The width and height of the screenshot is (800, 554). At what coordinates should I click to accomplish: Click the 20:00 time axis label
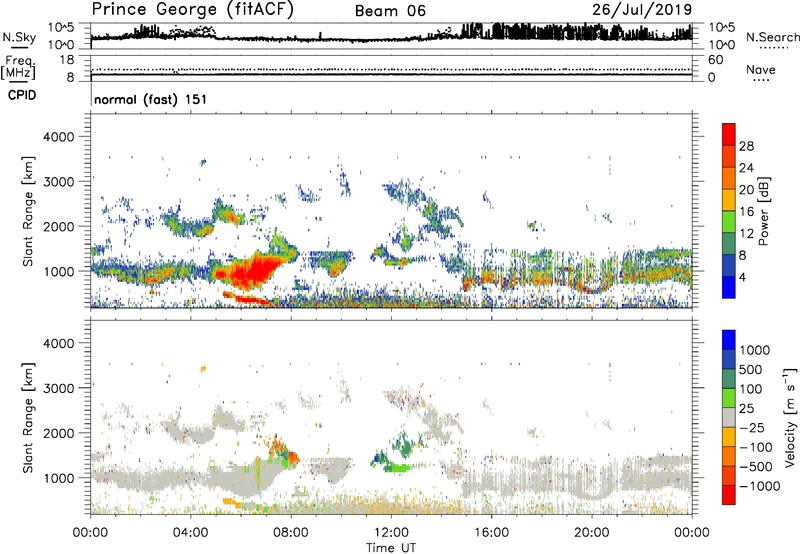591,533
